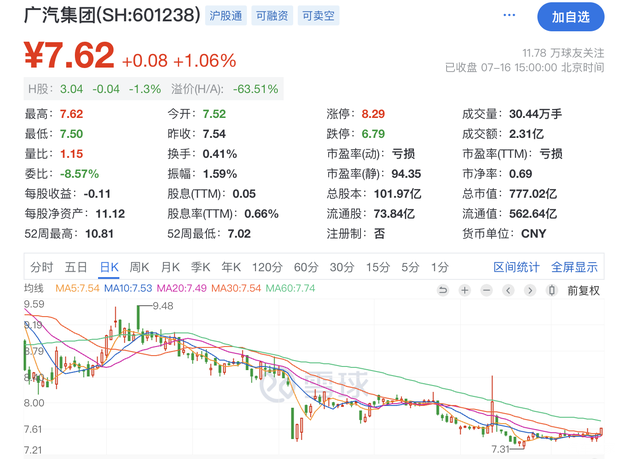Click the 加自选 button
Screen dimensions: 620x459
pyautogui.click(x=571, y=16)
